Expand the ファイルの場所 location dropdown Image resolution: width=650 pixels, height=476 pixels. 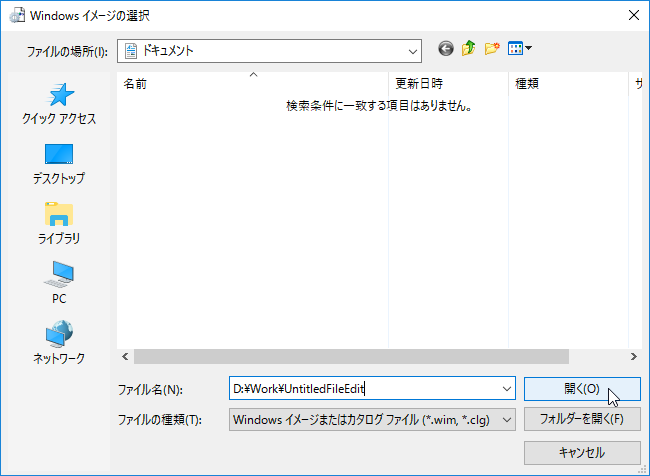(x=412, y=51)
